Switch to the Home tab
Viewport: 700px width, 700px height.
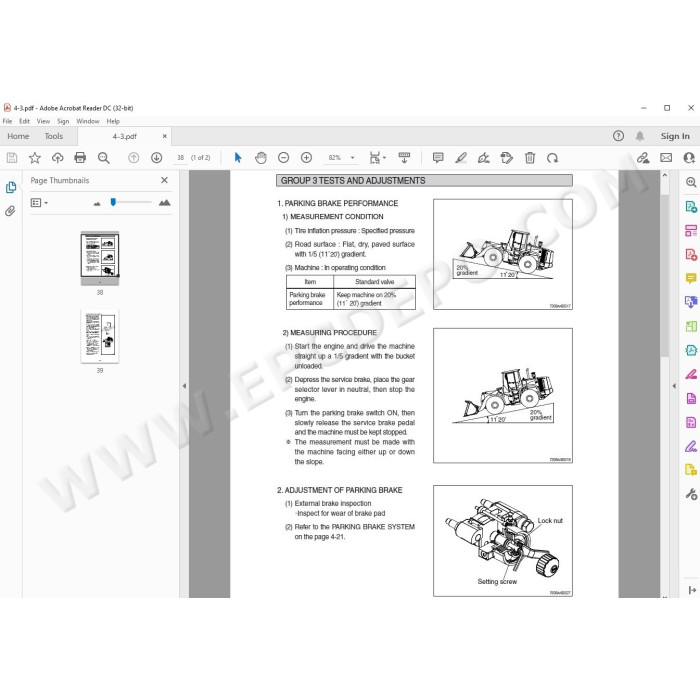point(18,136)
